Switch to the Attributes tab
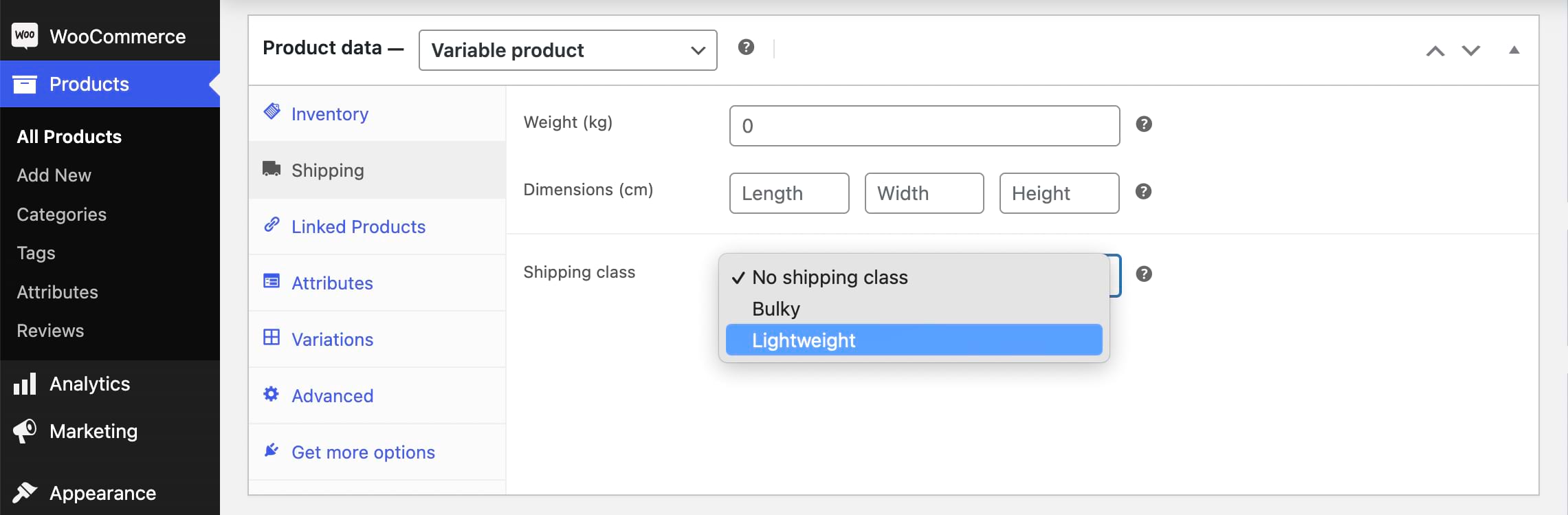1568x515 pixels. click(x=333, y=283)
